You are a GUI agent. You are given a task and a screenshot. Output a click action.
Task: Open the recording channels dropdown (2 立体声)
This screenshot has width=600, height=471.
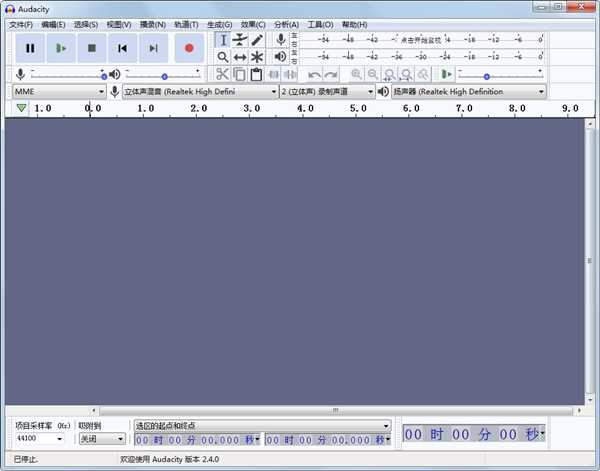(328, 92)
